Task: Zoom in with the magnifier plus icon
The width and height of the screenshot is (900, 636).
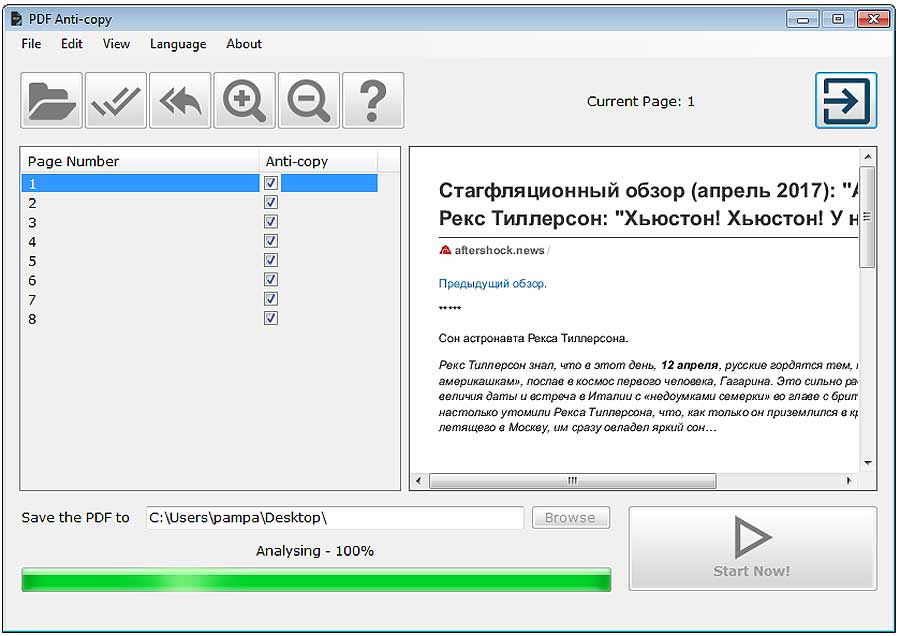Action: click(245, 100)
